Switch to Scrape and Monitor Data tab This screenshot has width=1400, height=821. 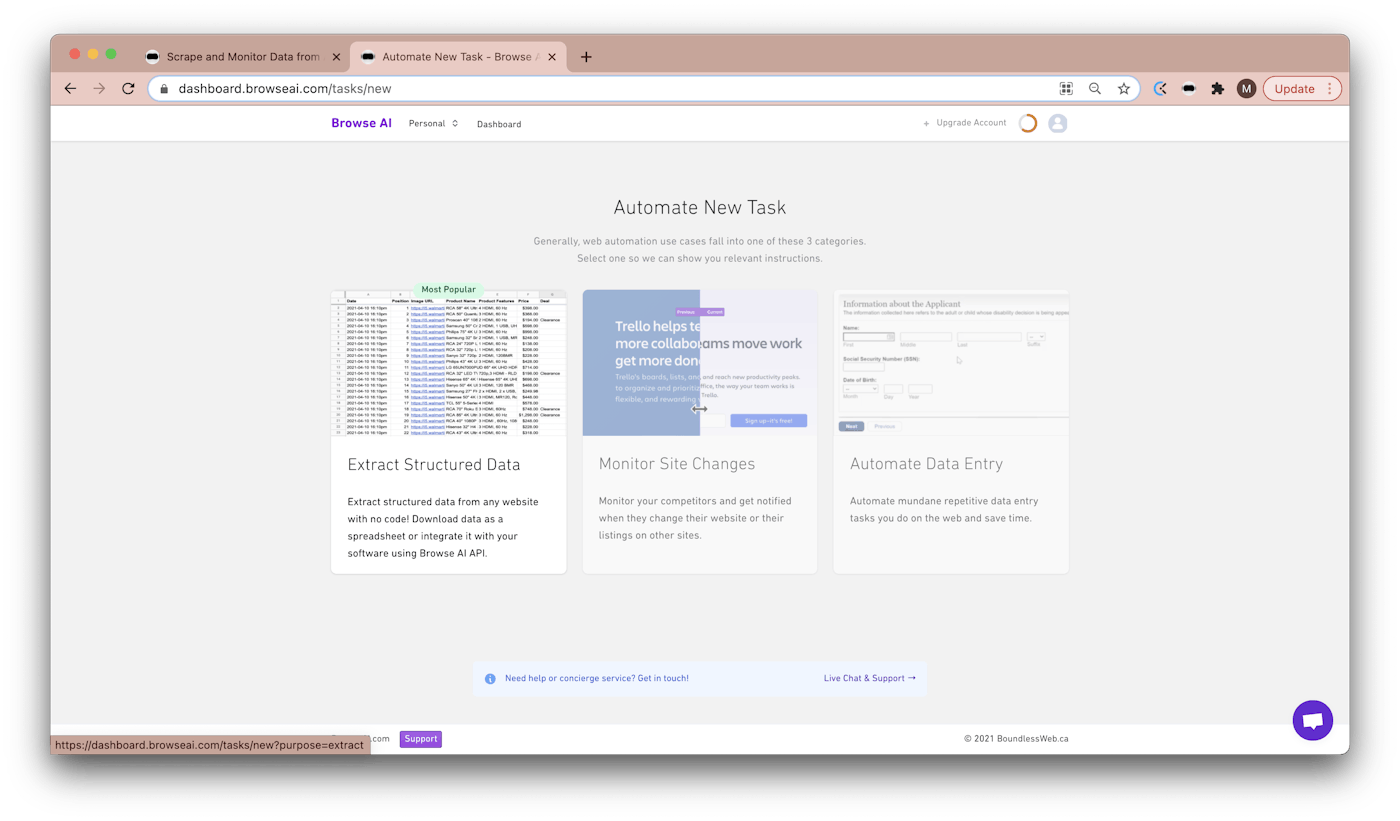pos(242,57)
